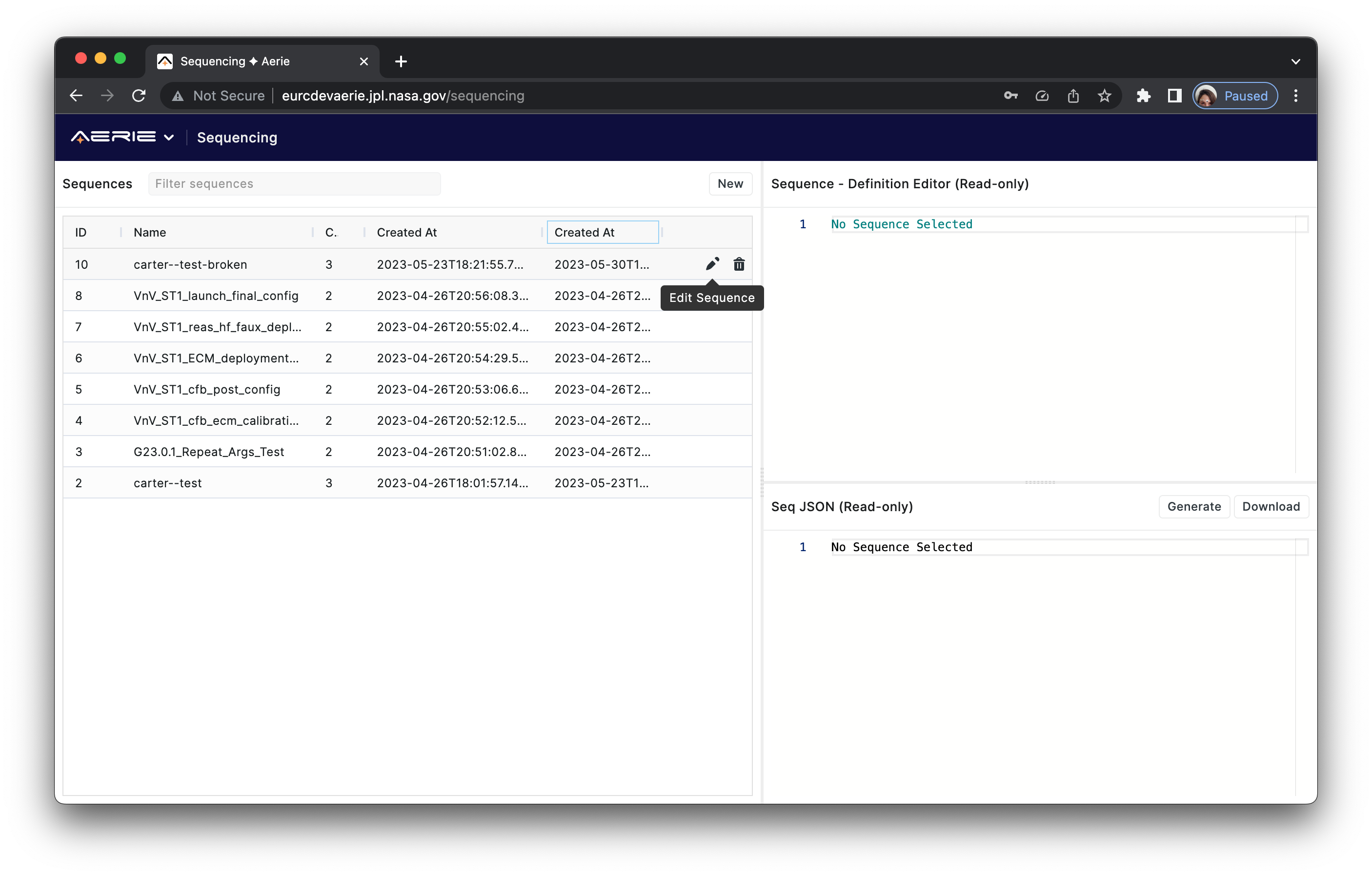This screenshot has height=876, width=1372.
Task: Click the Aerie logo in header
Action: pos(113,137)
